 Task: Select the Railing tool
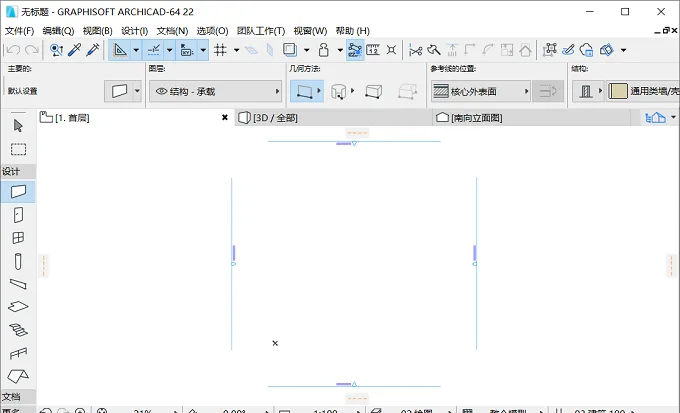tap(18, 354)
